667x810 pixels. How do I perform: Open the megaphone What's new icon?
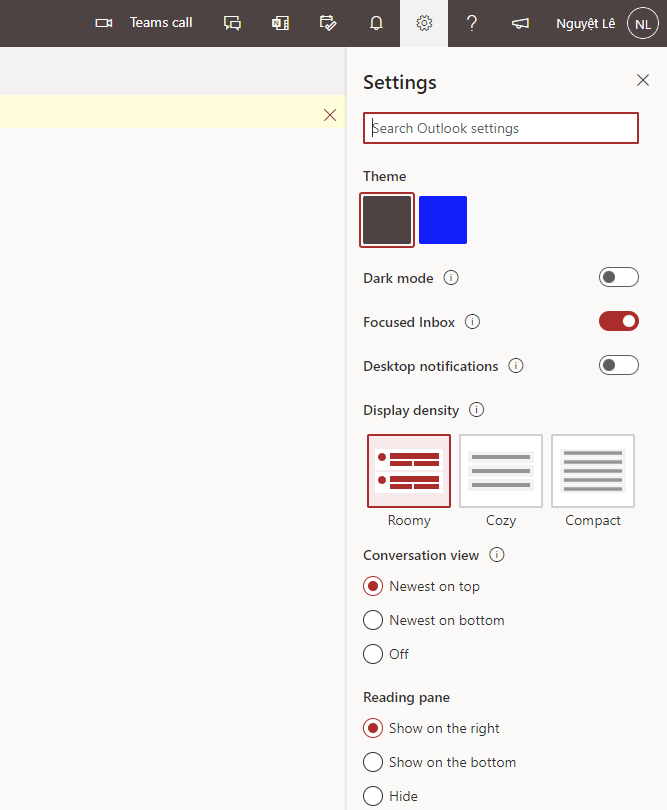pyautogui.click(x=520, y=23)
